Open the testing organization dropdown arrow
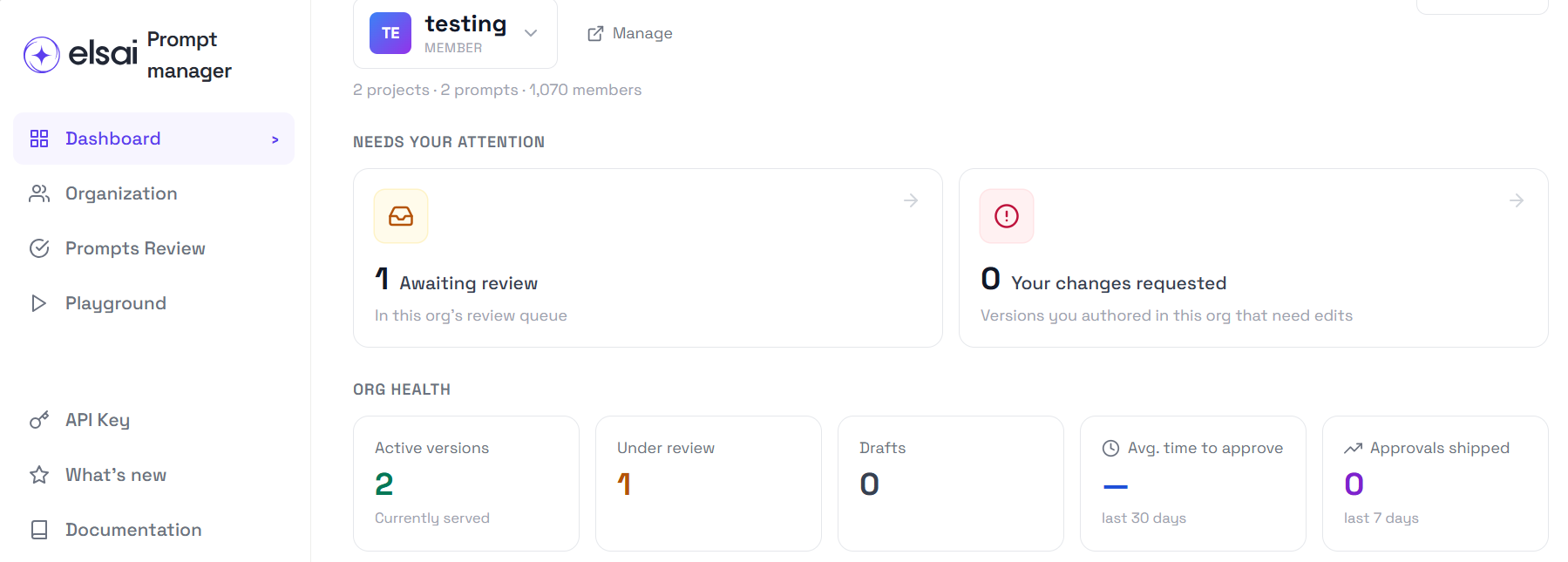Screen dimensions: 1568x562 click(531, 33)
